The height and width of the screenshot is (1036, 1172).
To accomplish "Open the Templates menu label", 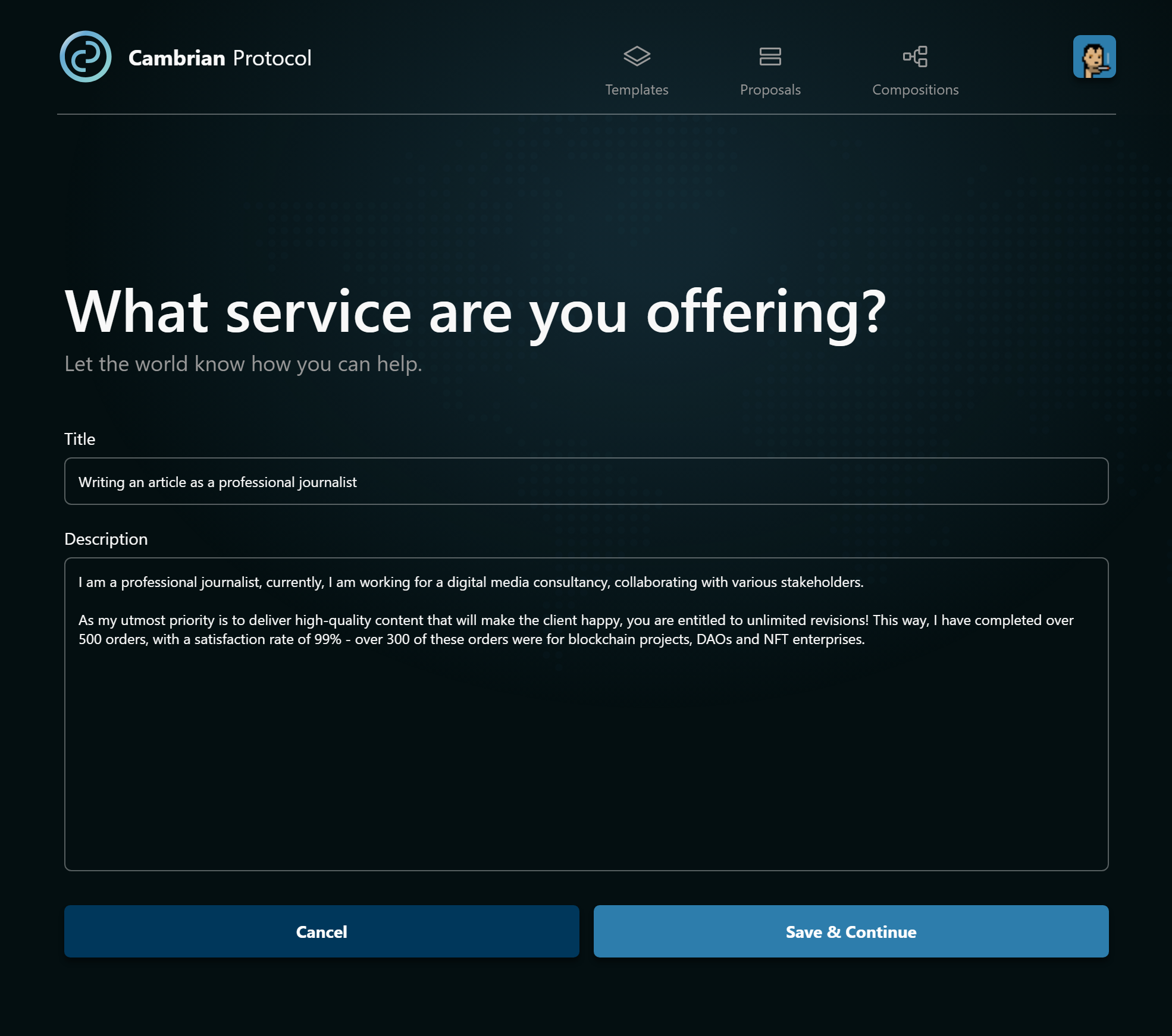I will 637,90.
